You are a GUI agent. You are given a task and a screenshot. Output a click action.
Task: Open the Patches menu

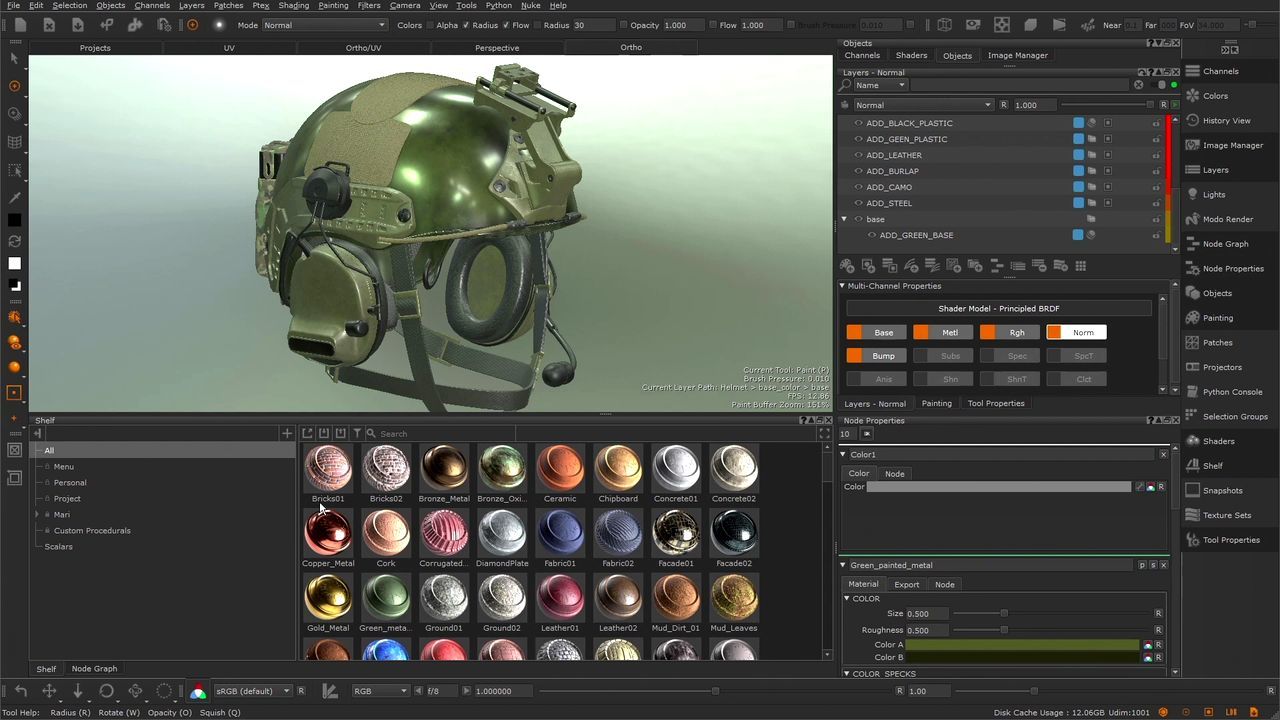click(228, 5)
